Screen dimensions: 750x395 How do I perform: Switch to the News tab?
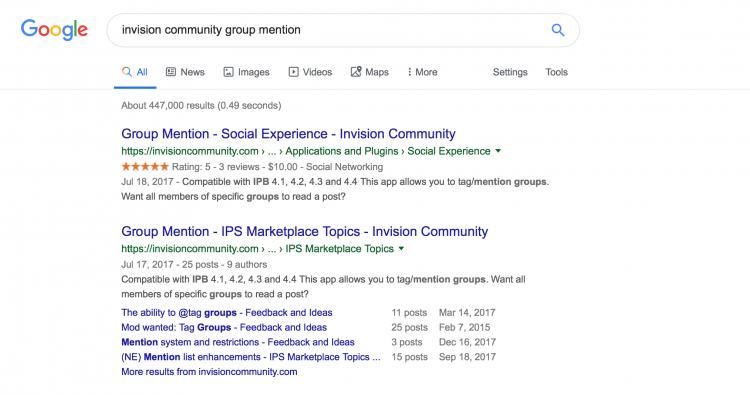(185, 72)
